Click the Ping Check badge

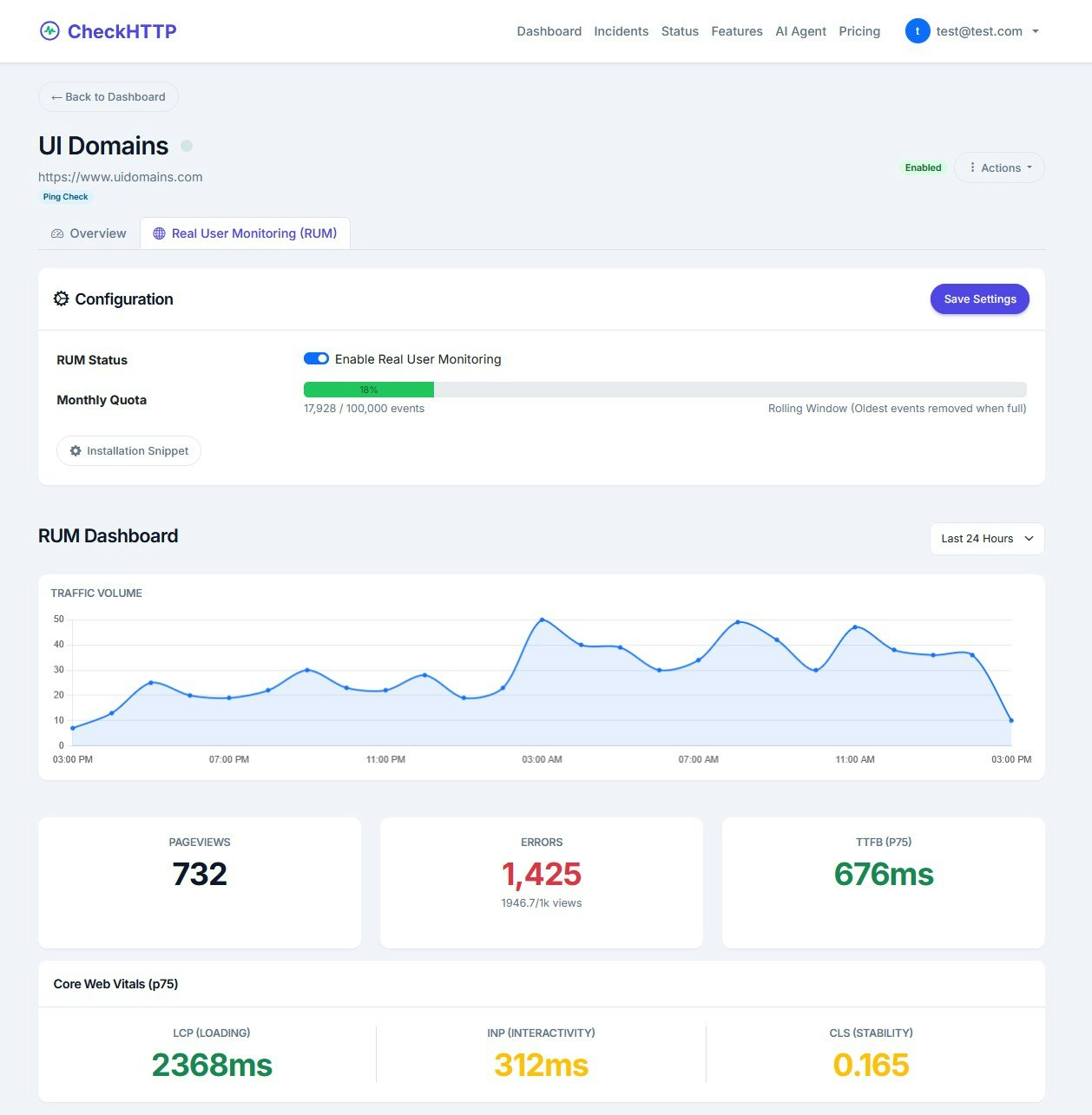(64, 196)
